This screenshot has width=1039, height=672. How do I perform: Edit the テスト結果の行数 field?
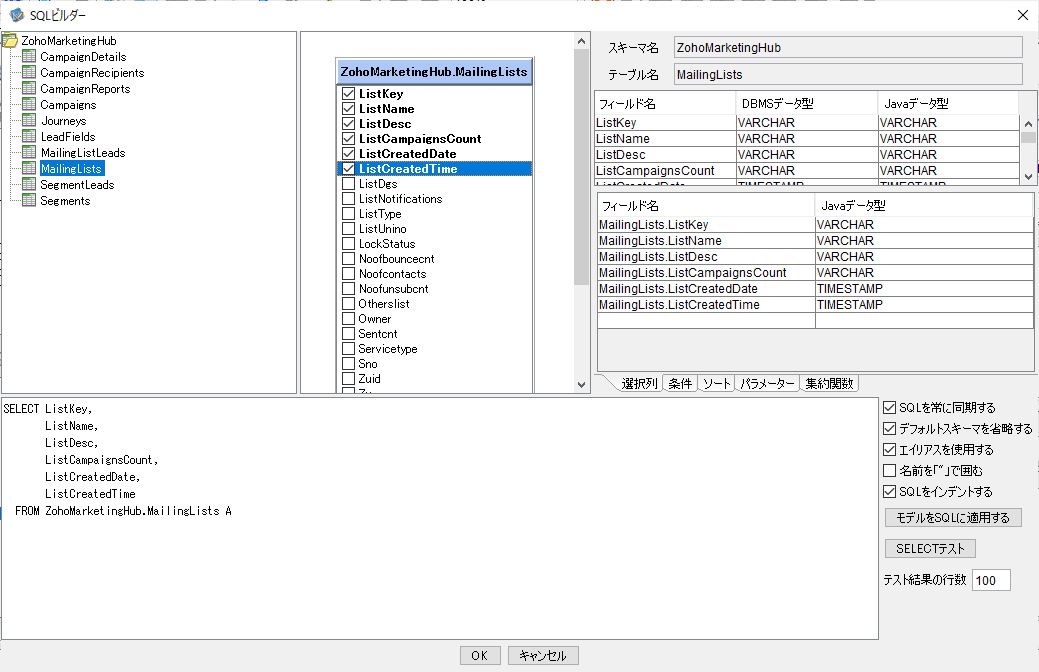coord(991,580)
